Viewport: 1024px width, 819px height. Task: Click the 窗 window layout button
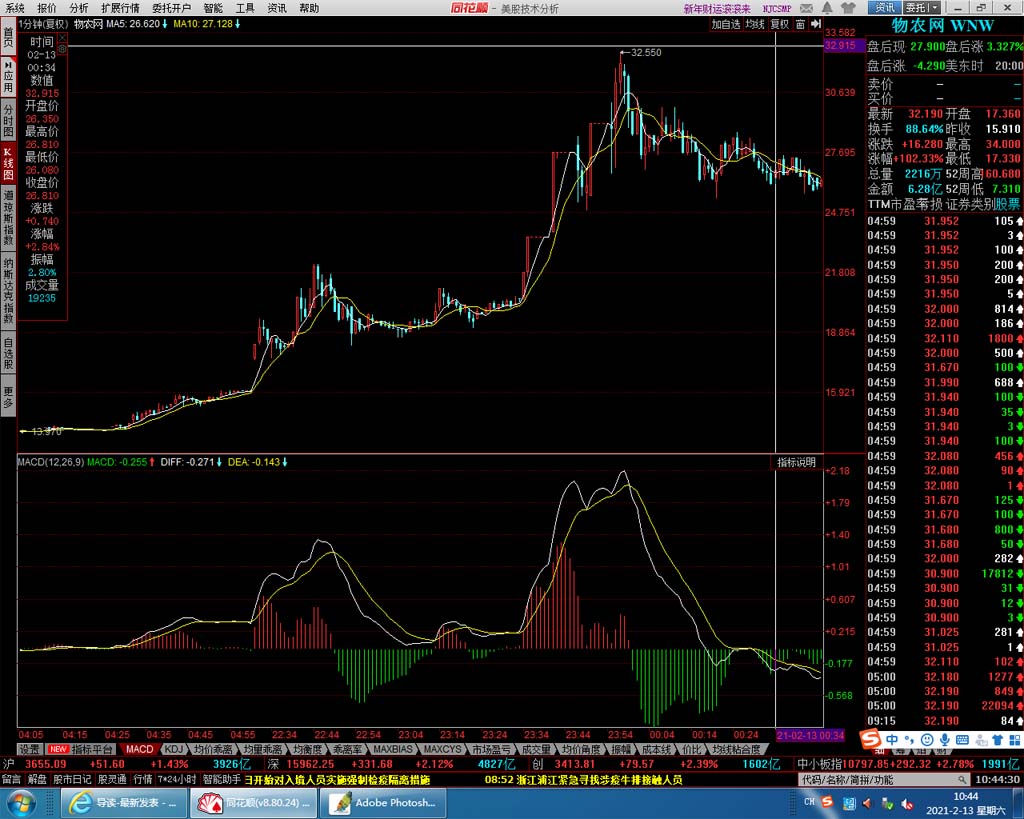coord(800,24)
